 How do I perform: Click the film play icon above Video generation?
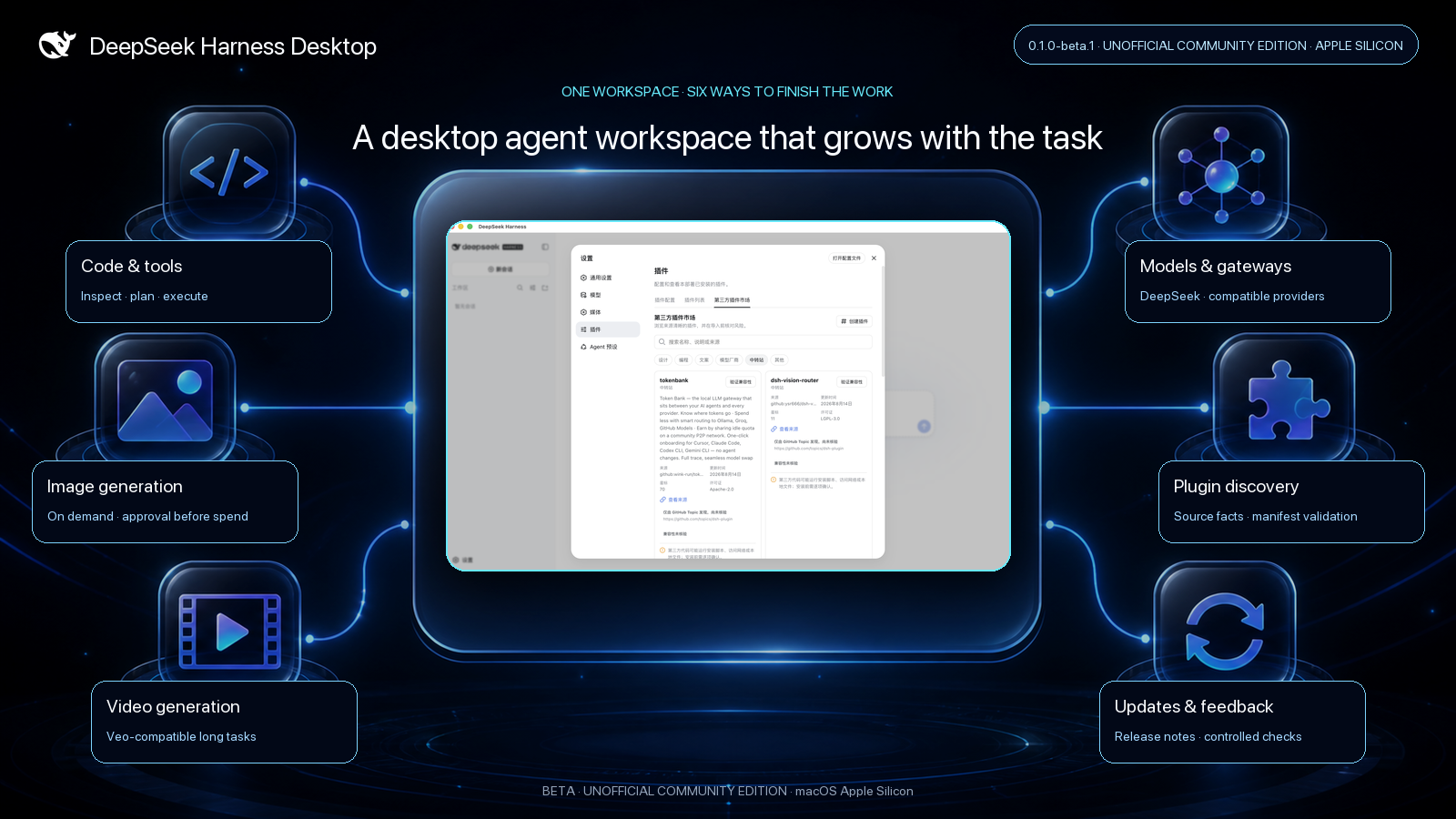point(229,630)
